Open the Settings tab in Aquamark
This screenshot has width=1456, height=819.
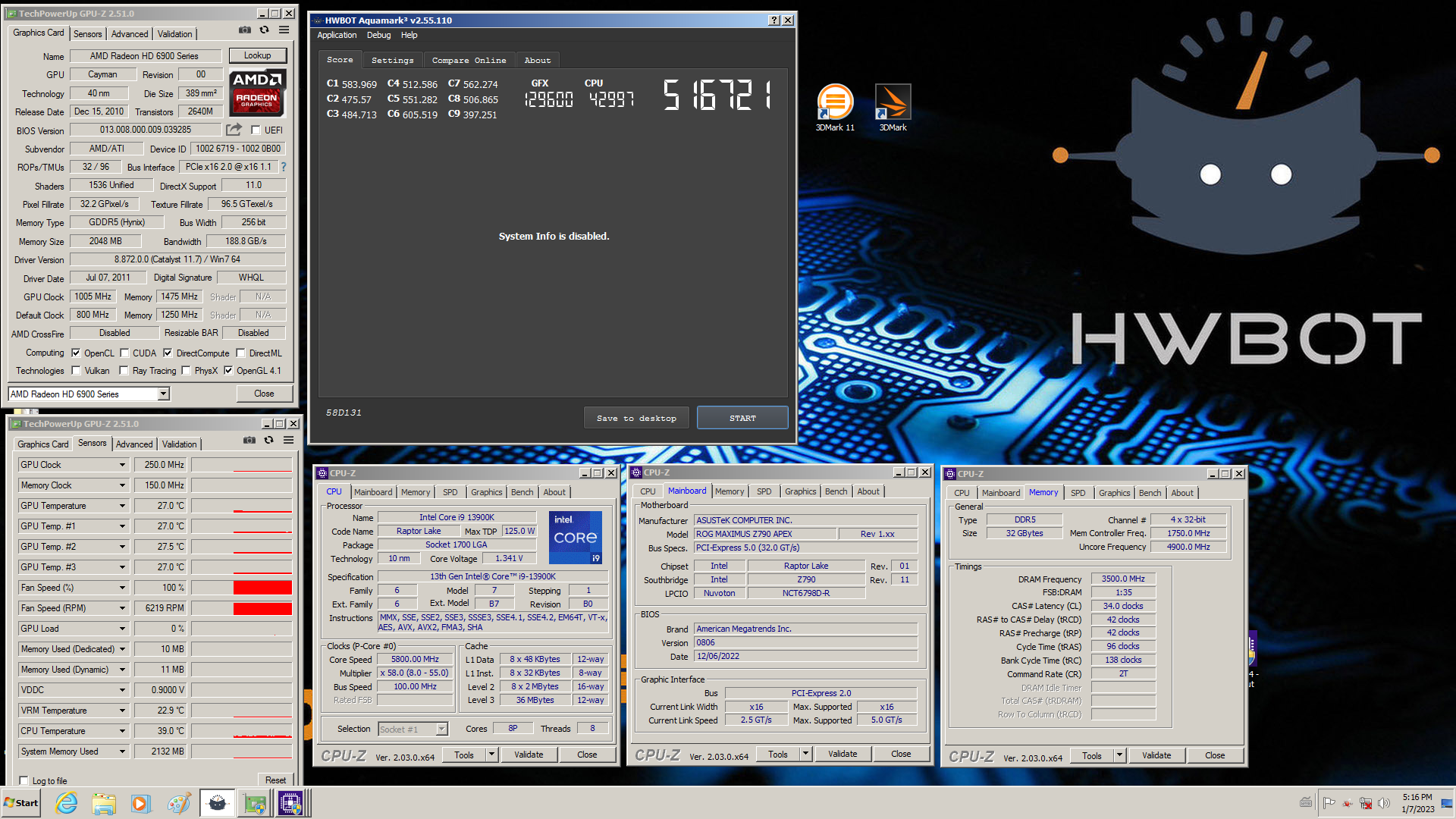coord(392,60)
